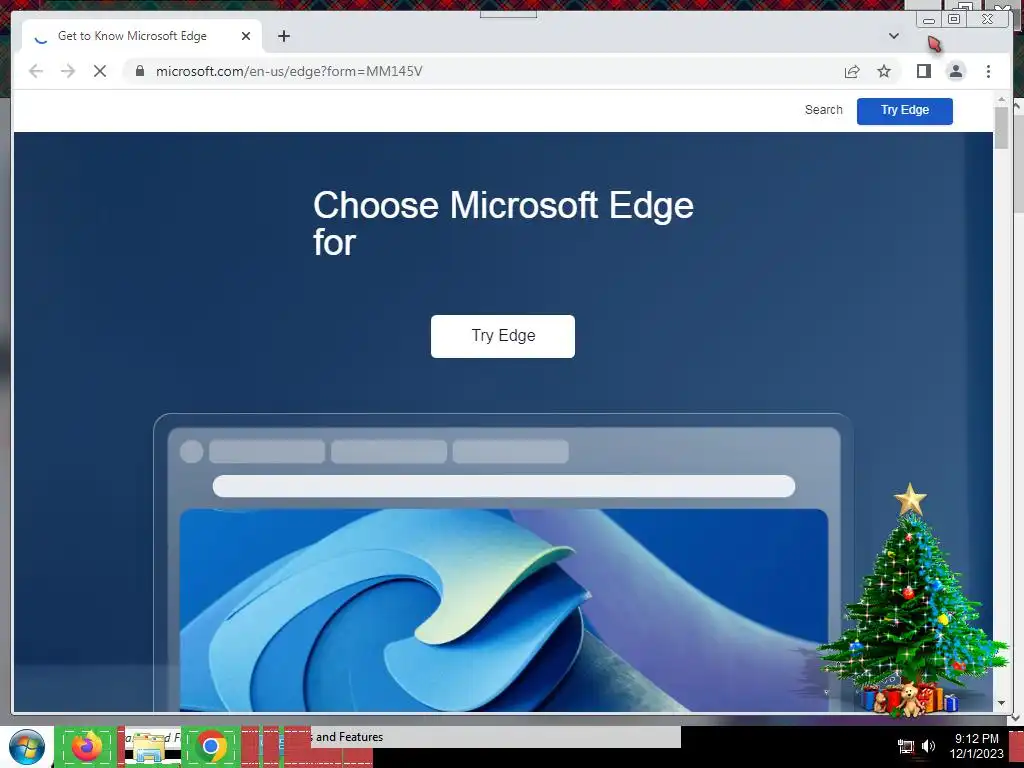
Task: Click the Choose Microsoft Edge for heading
Action: [503, 223]
